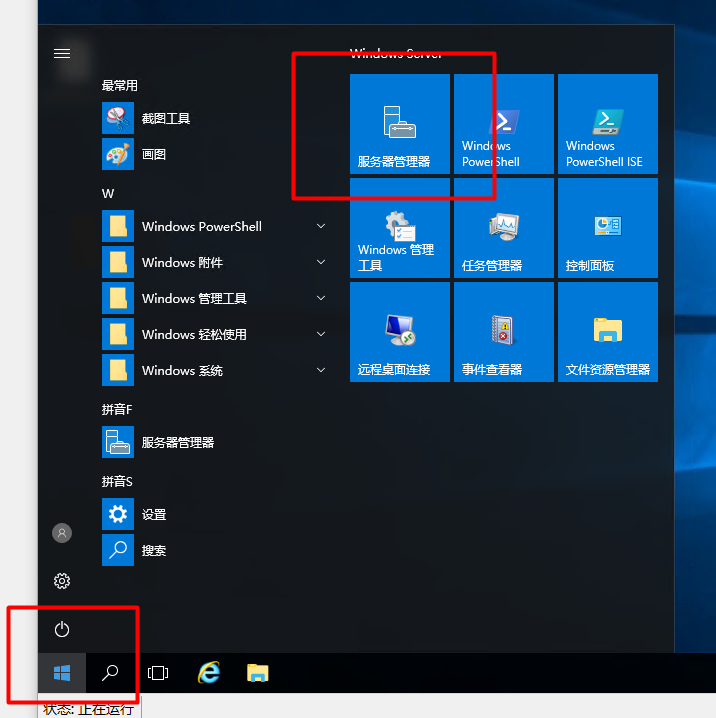Open 搜索 in the app list
Viewport: 716px width, 718px height.
pos(215,550)
